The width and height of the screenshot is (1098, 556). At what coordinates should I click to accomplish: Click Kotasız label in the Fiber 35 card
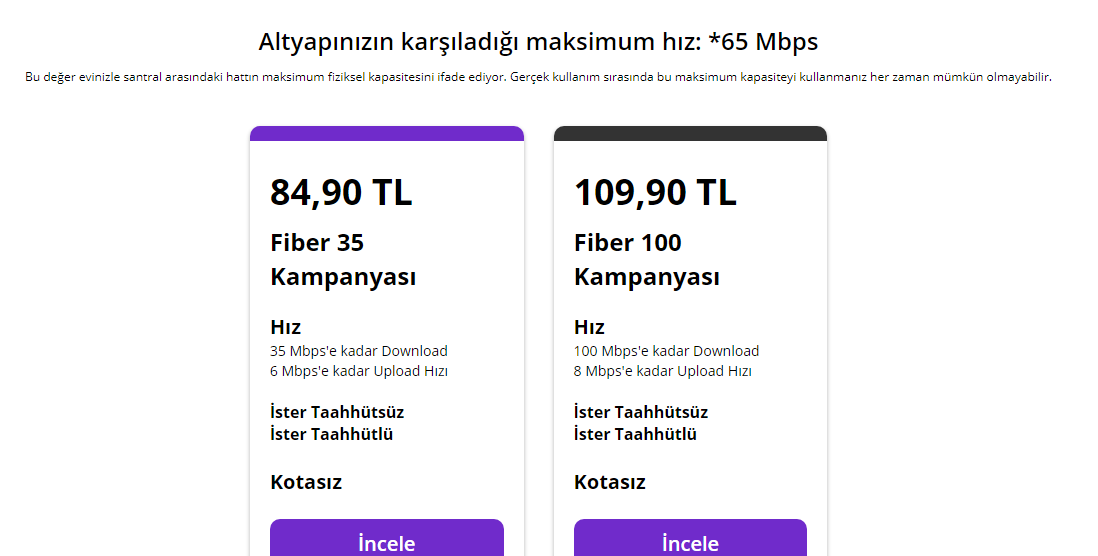[x=306, y=482]
